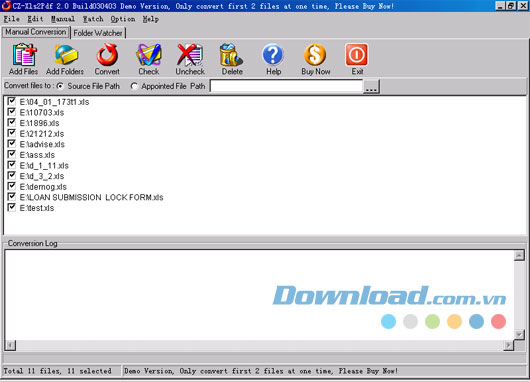Select the file name E:\04_01_173t1.xls
Image resolution: width=530 pixels, height=382 pixels.
(54, 102)
